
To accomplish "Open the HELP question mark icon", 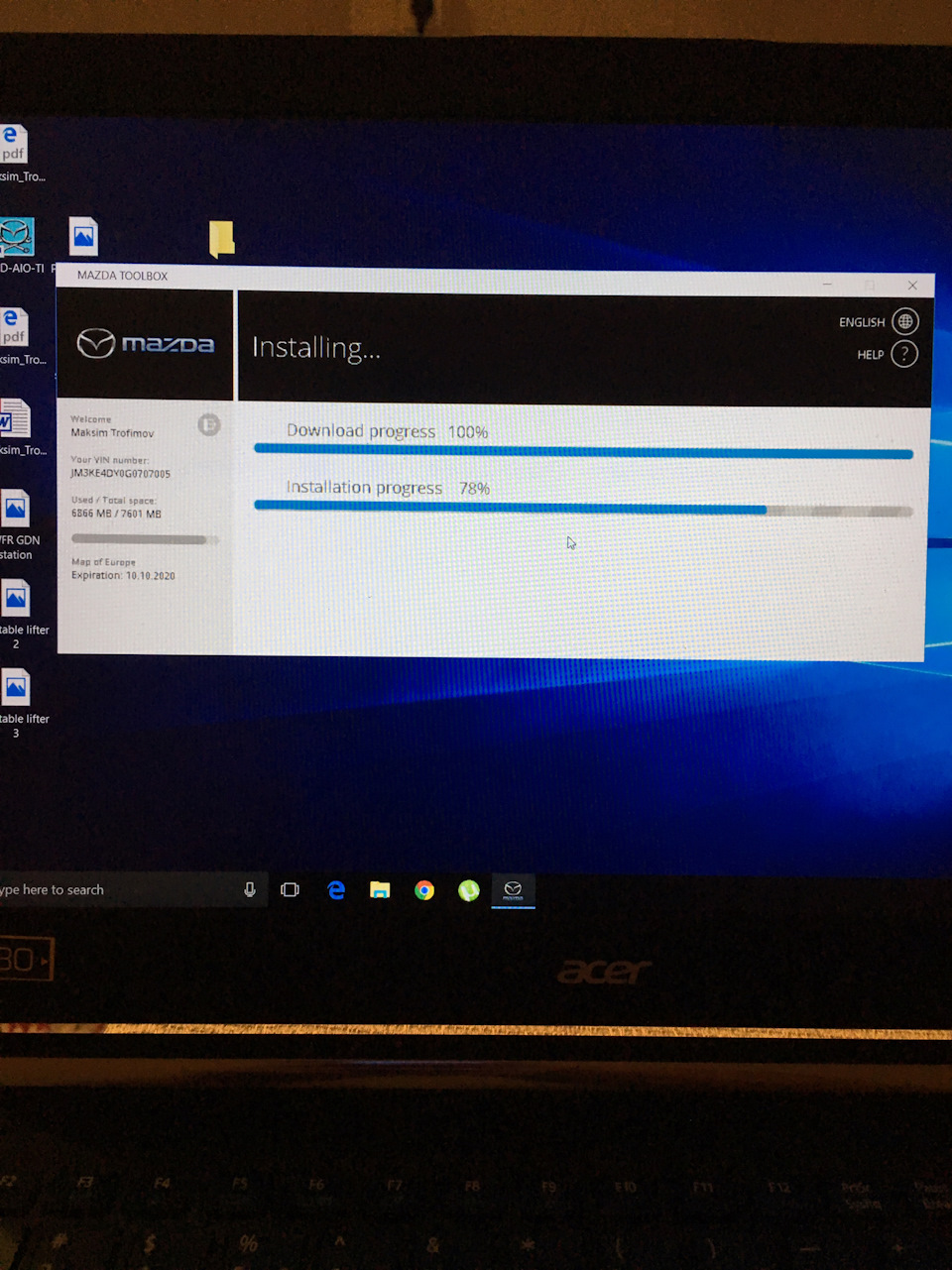I will [x=904, y=354].
